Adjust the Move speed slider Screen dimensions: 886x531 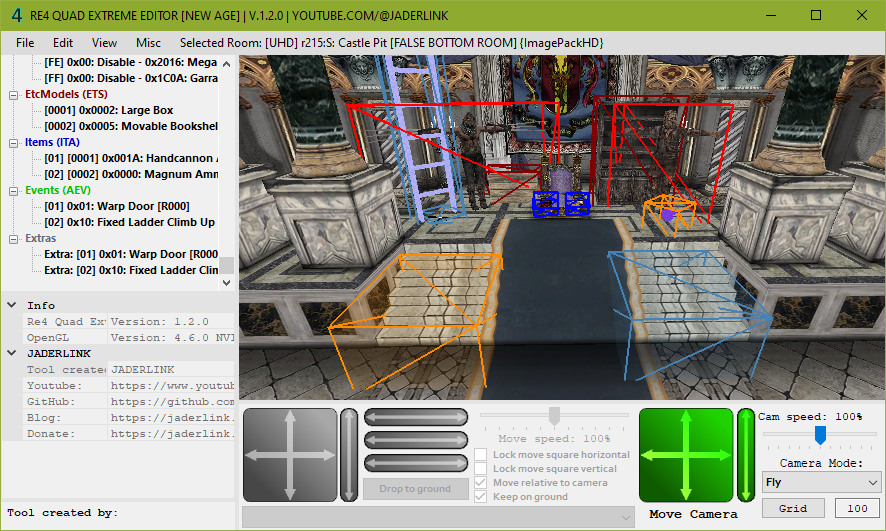pos(554,416)
